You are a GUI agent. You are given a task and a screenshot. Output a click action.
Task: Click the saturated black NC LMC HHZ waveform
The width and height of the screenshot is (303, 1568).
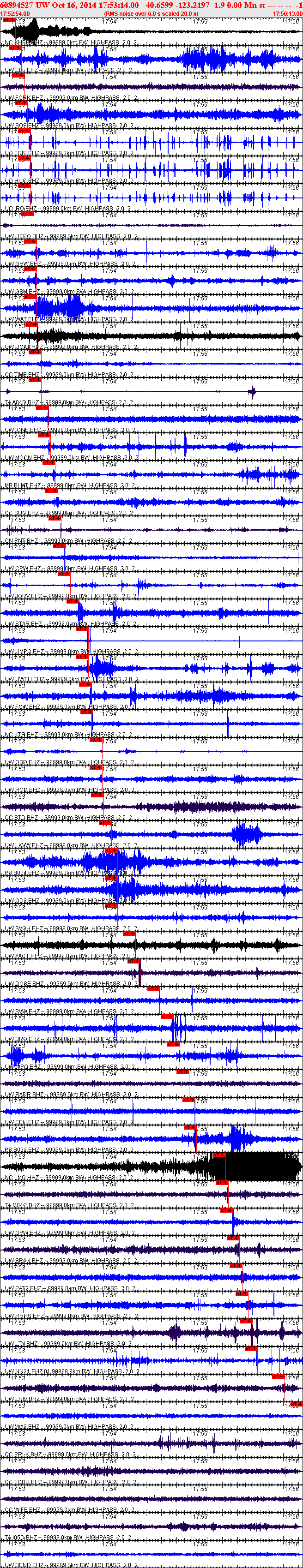[x=256, y=1166]
